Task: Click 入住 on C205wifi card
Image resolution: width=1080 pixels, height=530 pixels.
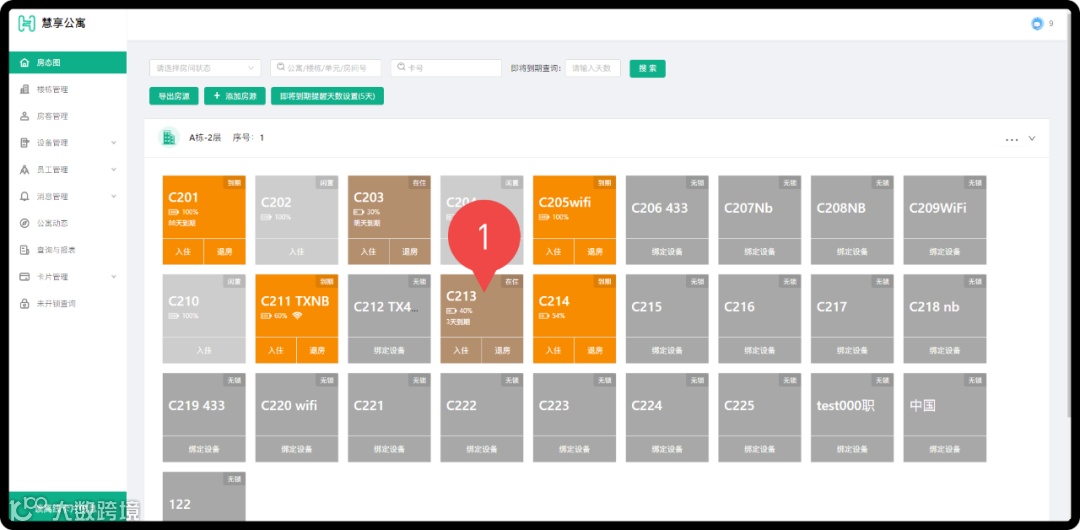Action: [554, 252]
